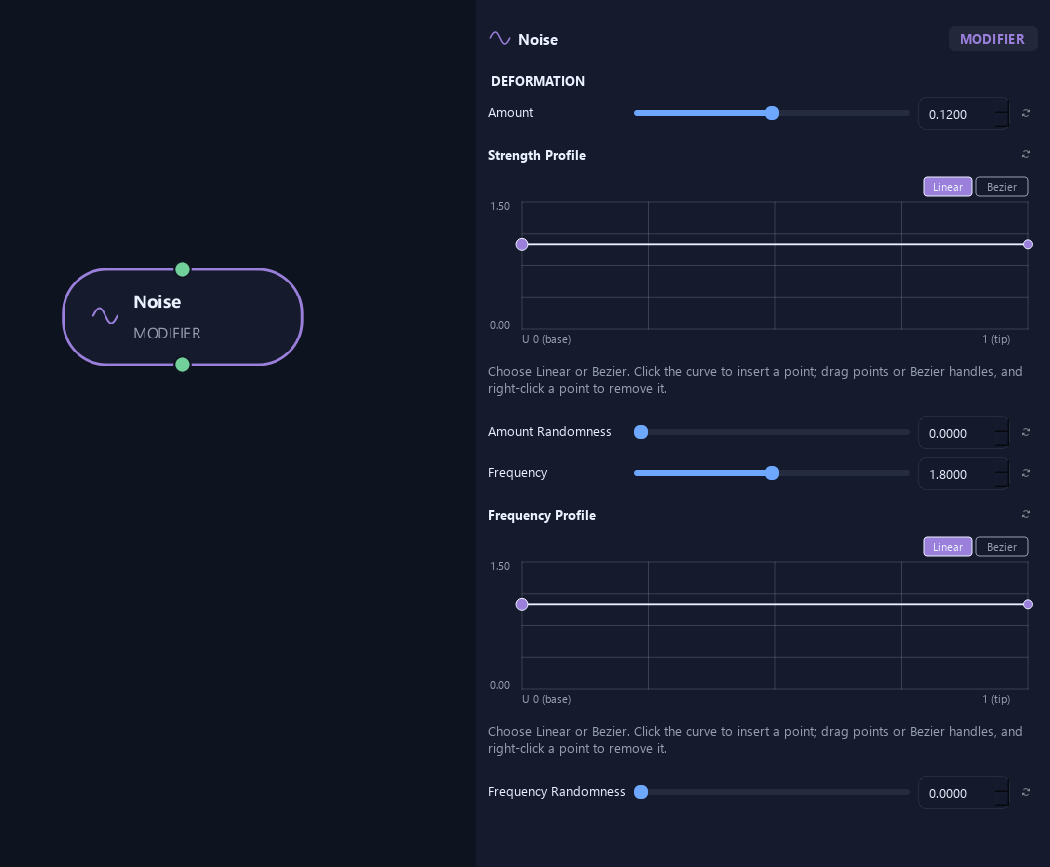The image size is (1050, 867).
Task: Click the Frequency Randomness slider handle
Action: (641, 793)
